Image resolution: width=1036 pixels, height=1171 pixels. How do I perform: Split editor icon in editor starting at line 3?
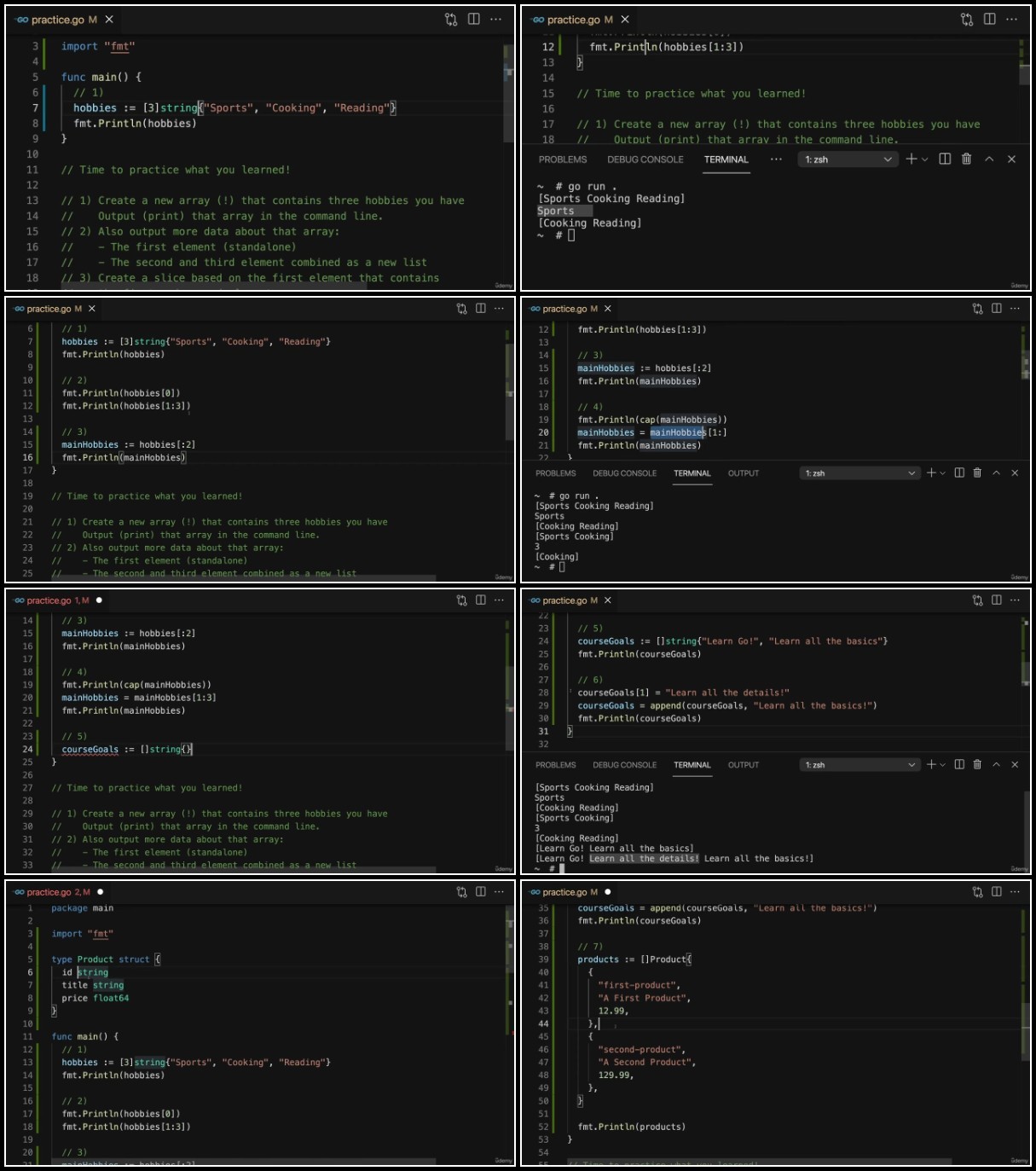(473, 19)
